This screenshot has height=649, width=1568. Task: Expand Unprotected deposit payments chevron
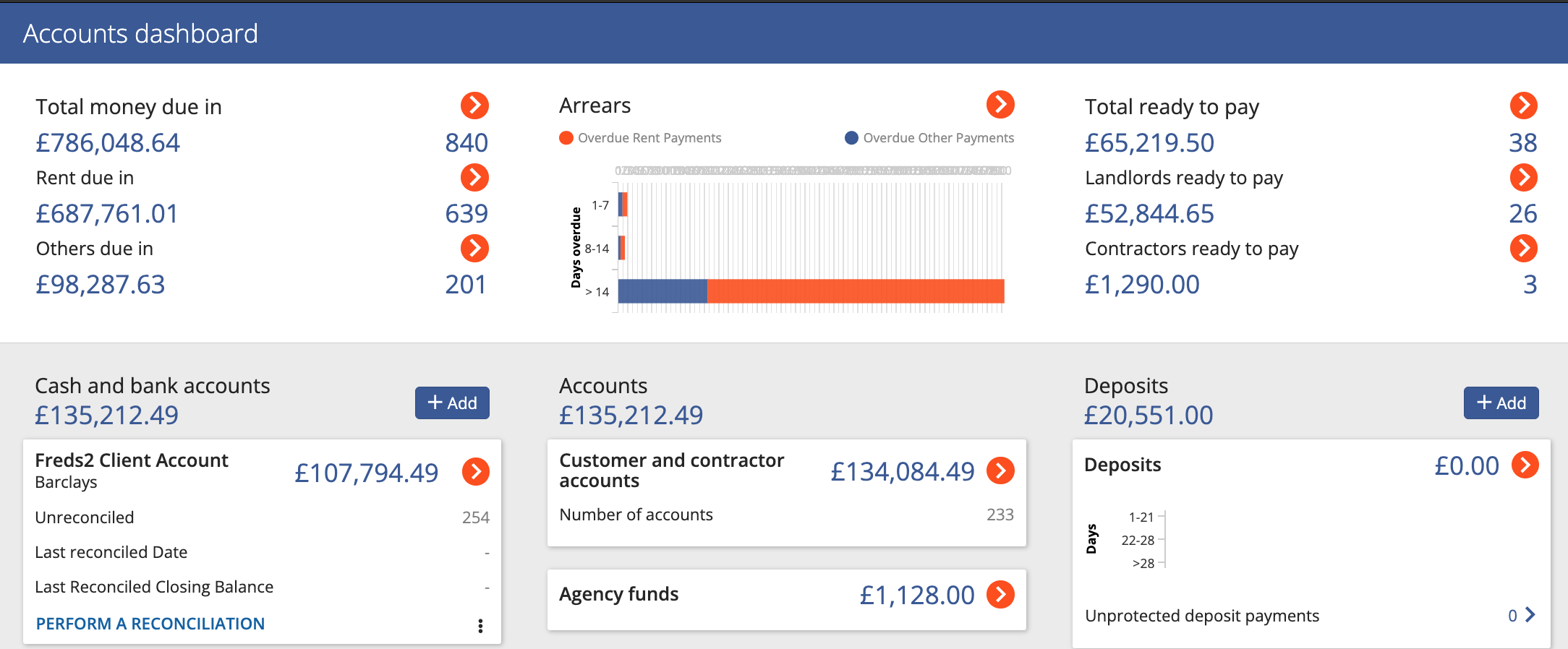pyautogui.click(x=1530, y=615)
